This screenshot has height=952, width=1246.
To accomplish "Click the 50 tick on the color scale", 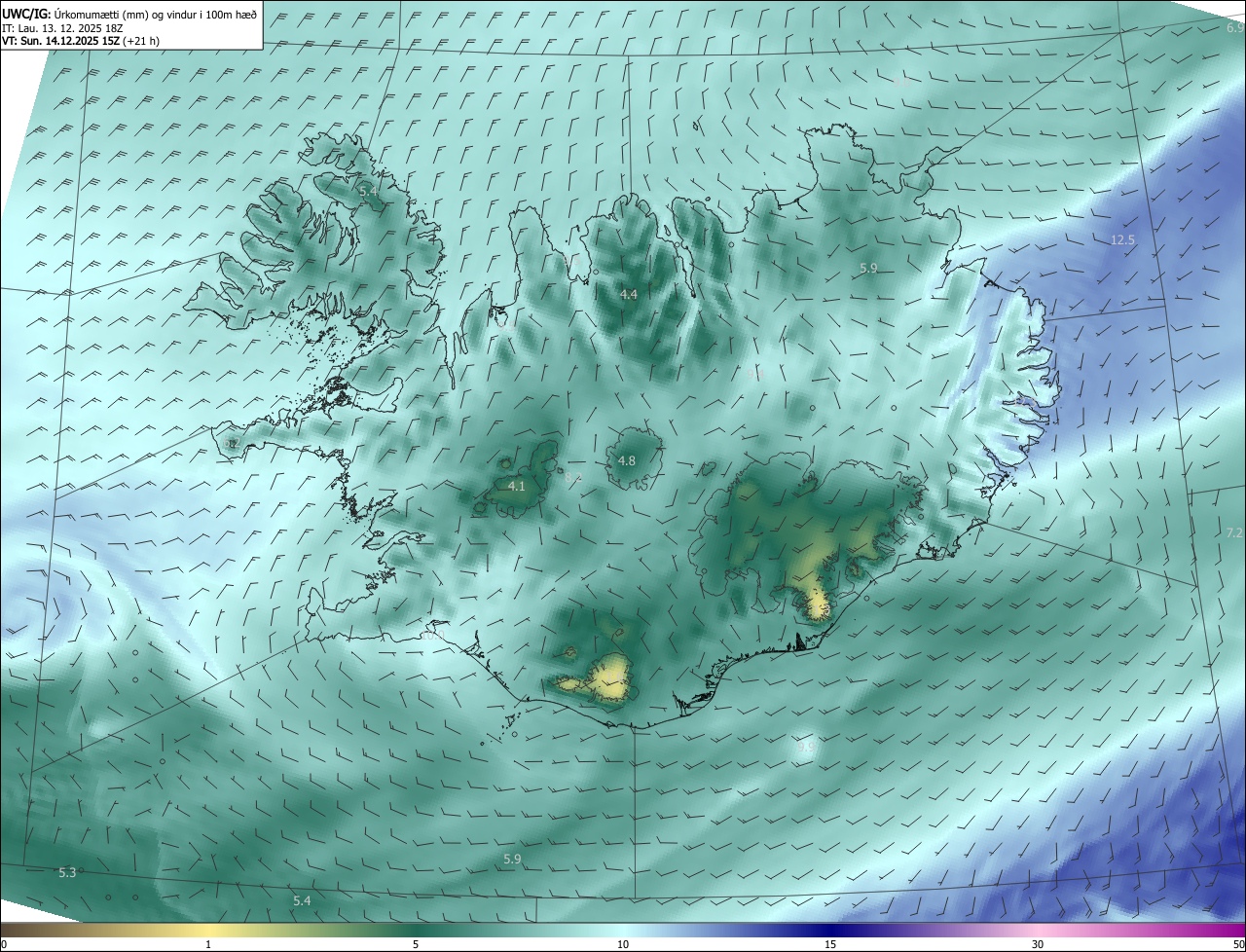I will [x=1238, y=944].
